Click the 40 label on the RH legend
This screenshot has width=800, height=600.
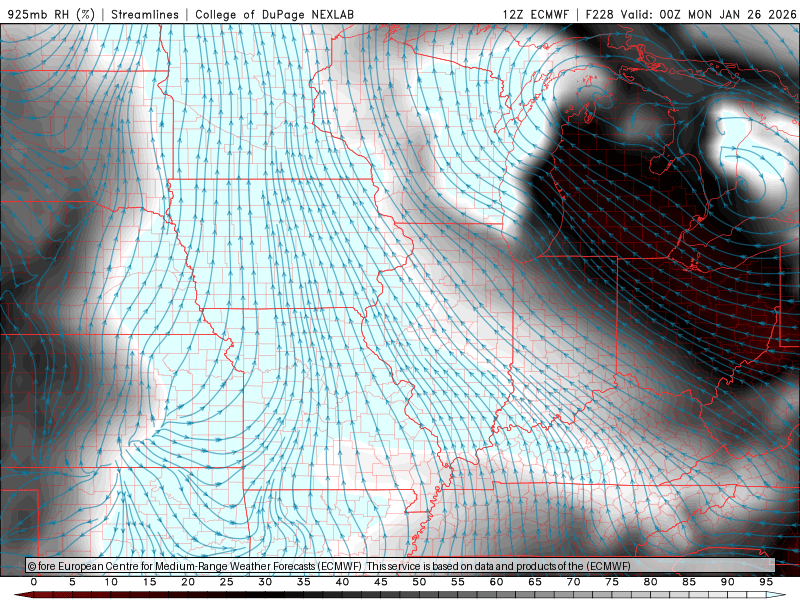coord(342,582)
